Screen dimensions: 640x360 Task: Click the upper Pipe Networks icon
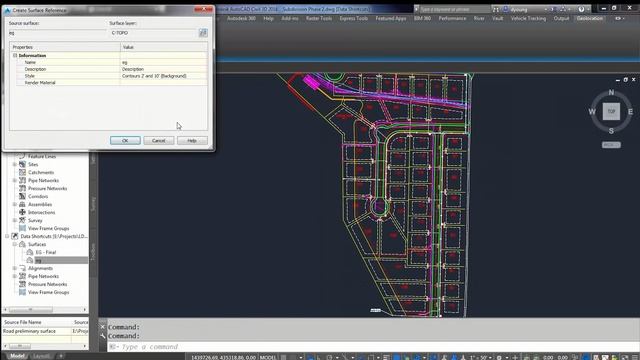(22, 180)
